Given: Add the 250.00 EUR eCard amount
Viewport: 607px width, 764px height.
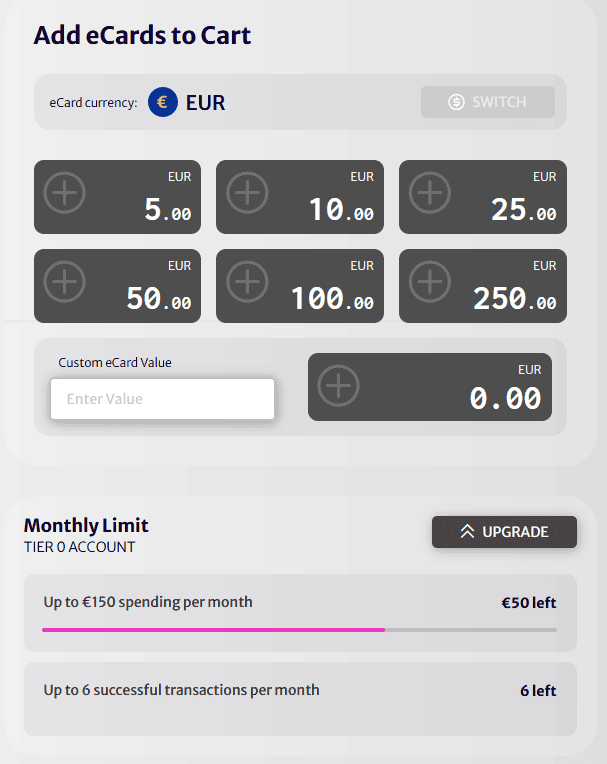Looking at the screenshot, I should (483, 286).
